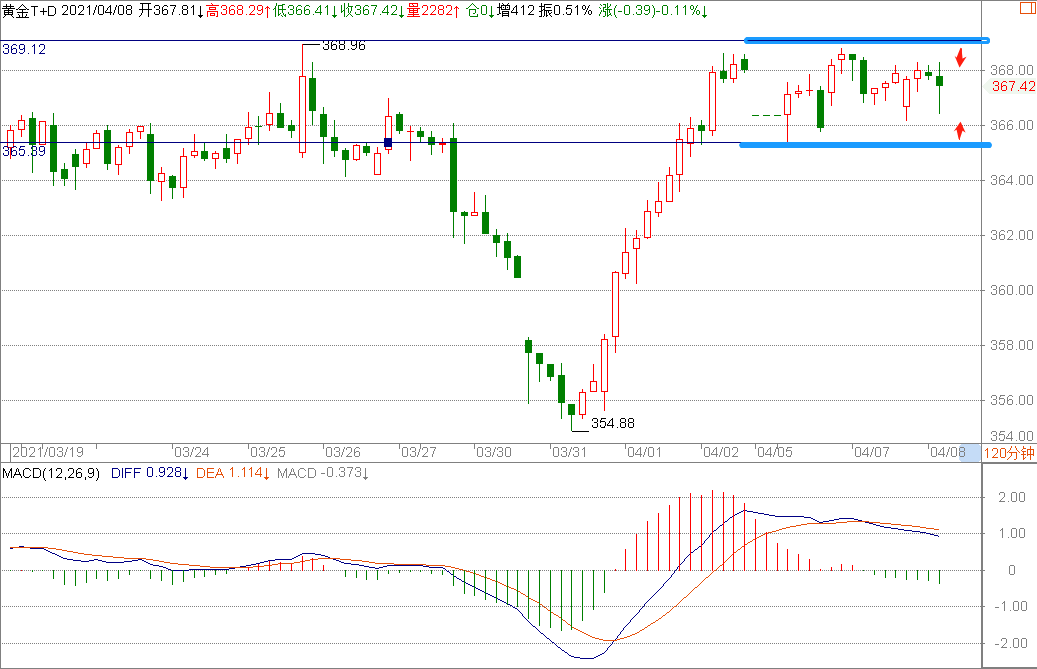Click the 03/27 date on the time axis

click(419, 452)
